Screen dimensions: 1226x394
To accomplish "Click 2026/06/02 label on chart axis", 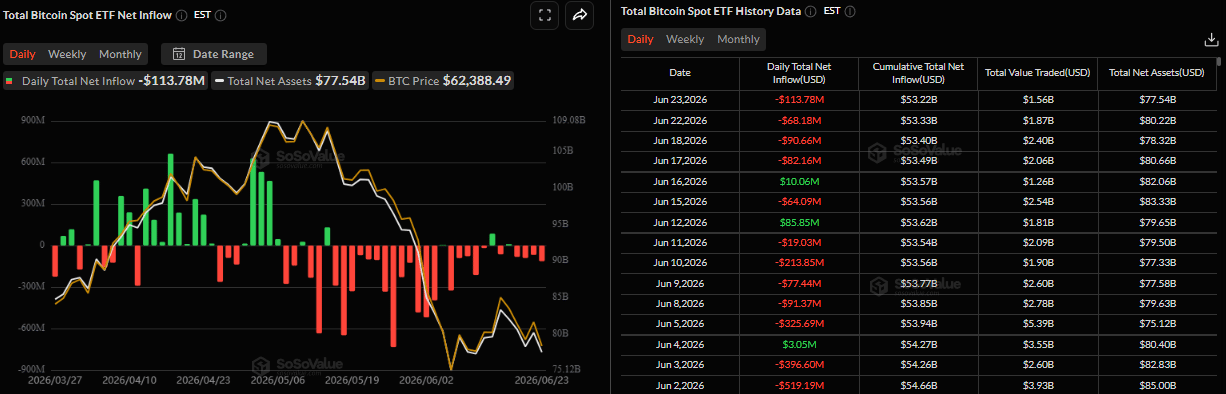I will (426, 380).
